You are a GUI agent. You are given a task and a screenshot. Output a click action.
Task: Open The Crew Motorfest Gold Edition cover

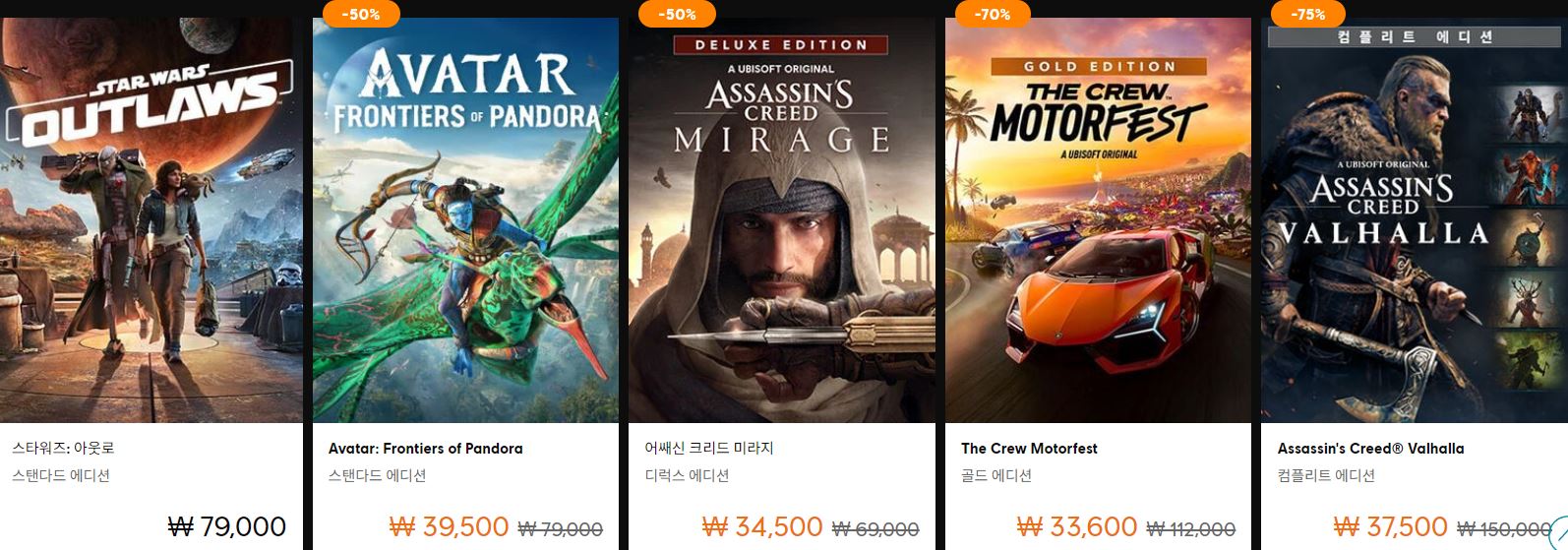[1098, 220]
